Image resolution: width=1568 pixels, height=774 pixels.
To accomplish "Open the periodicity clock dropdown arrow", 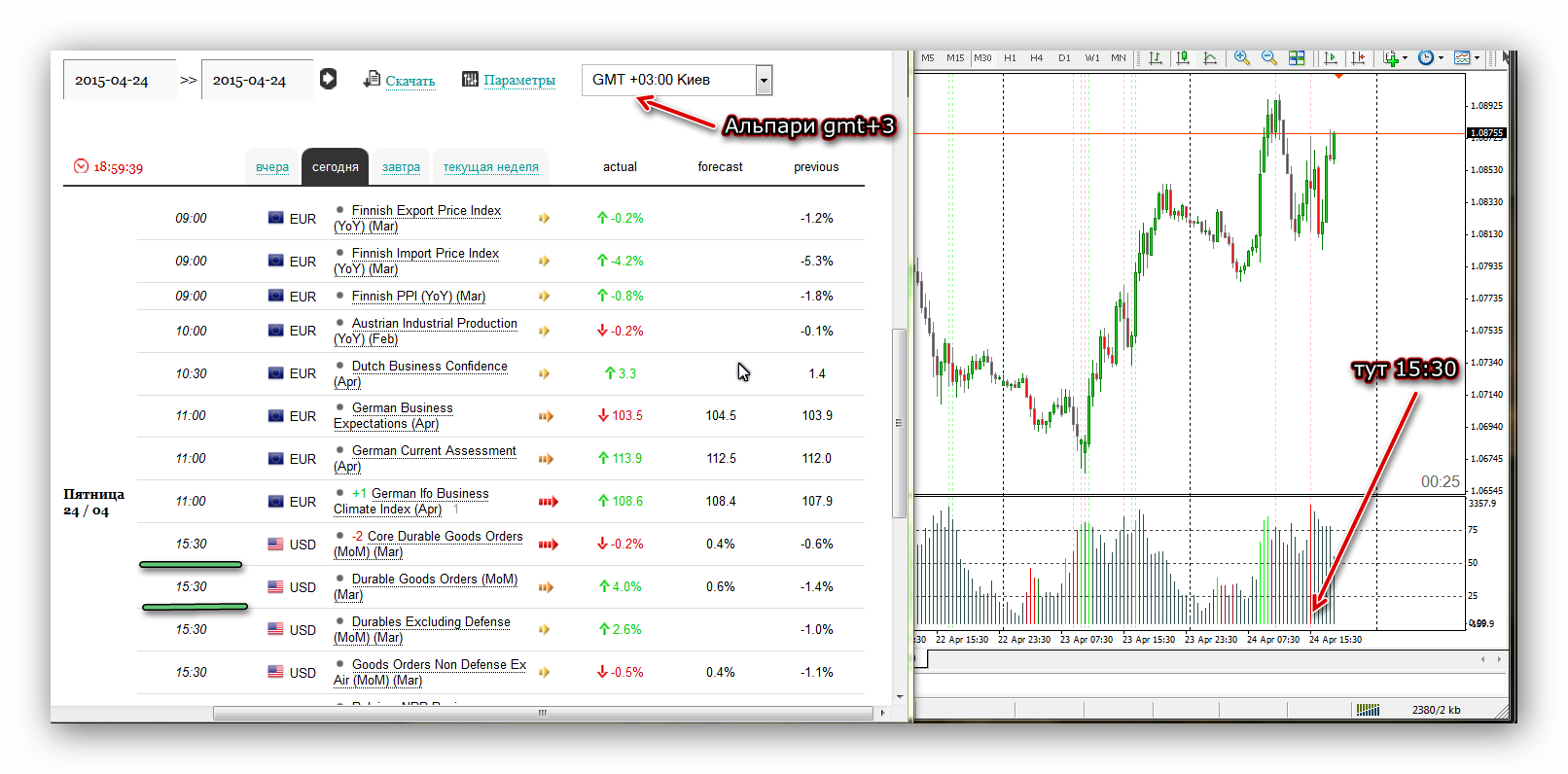I will [1441, 58].
